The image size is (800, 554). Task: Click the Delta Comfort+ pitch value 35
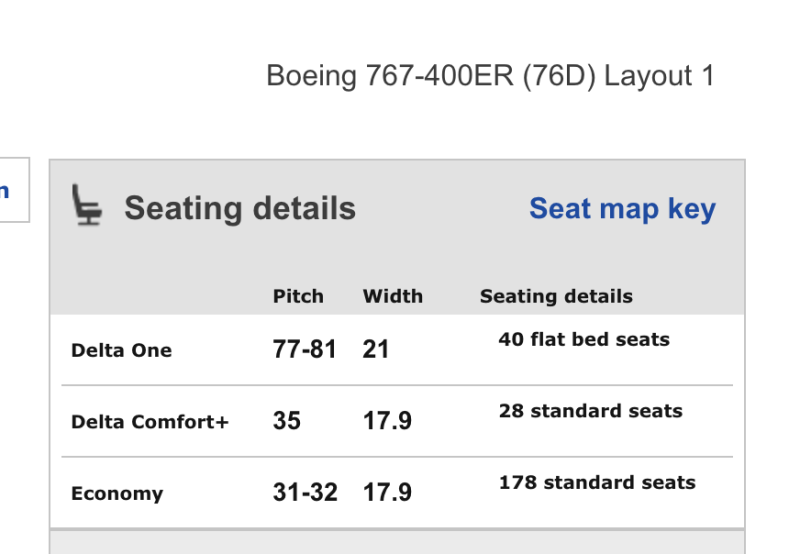coord(286,420)
